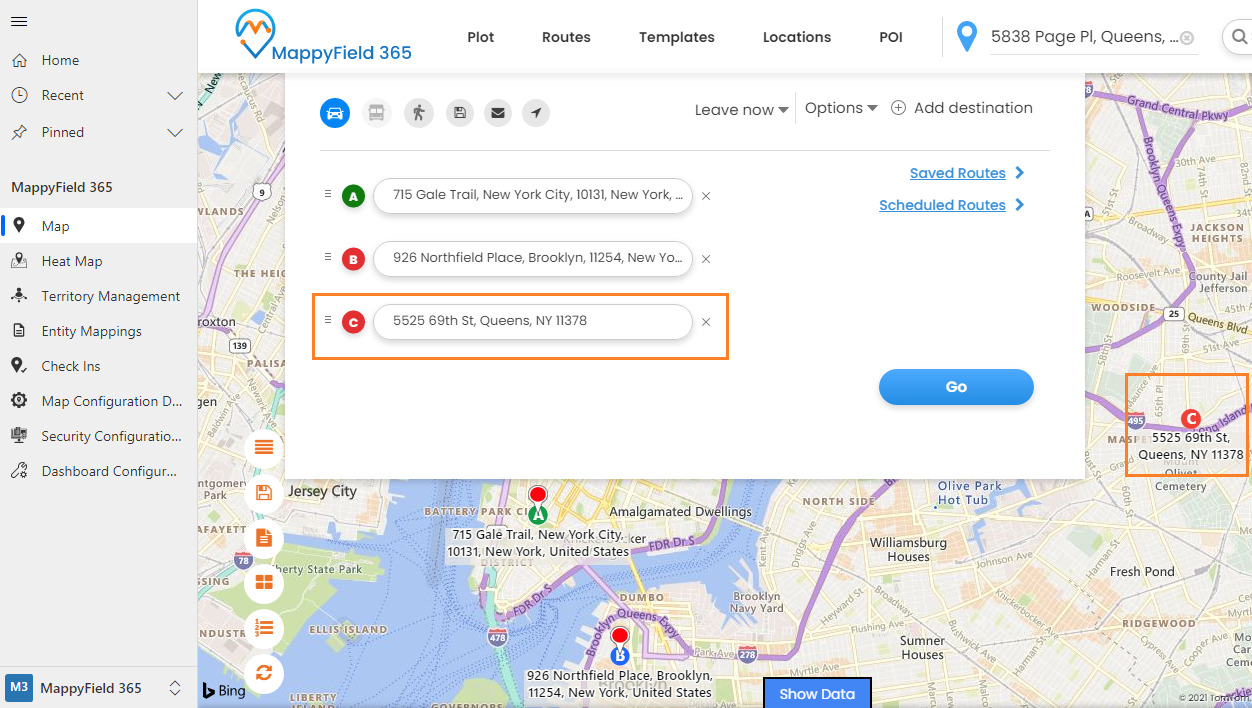
Task: Remove stop B with its X icon
Action: click(x=706, y=259)
